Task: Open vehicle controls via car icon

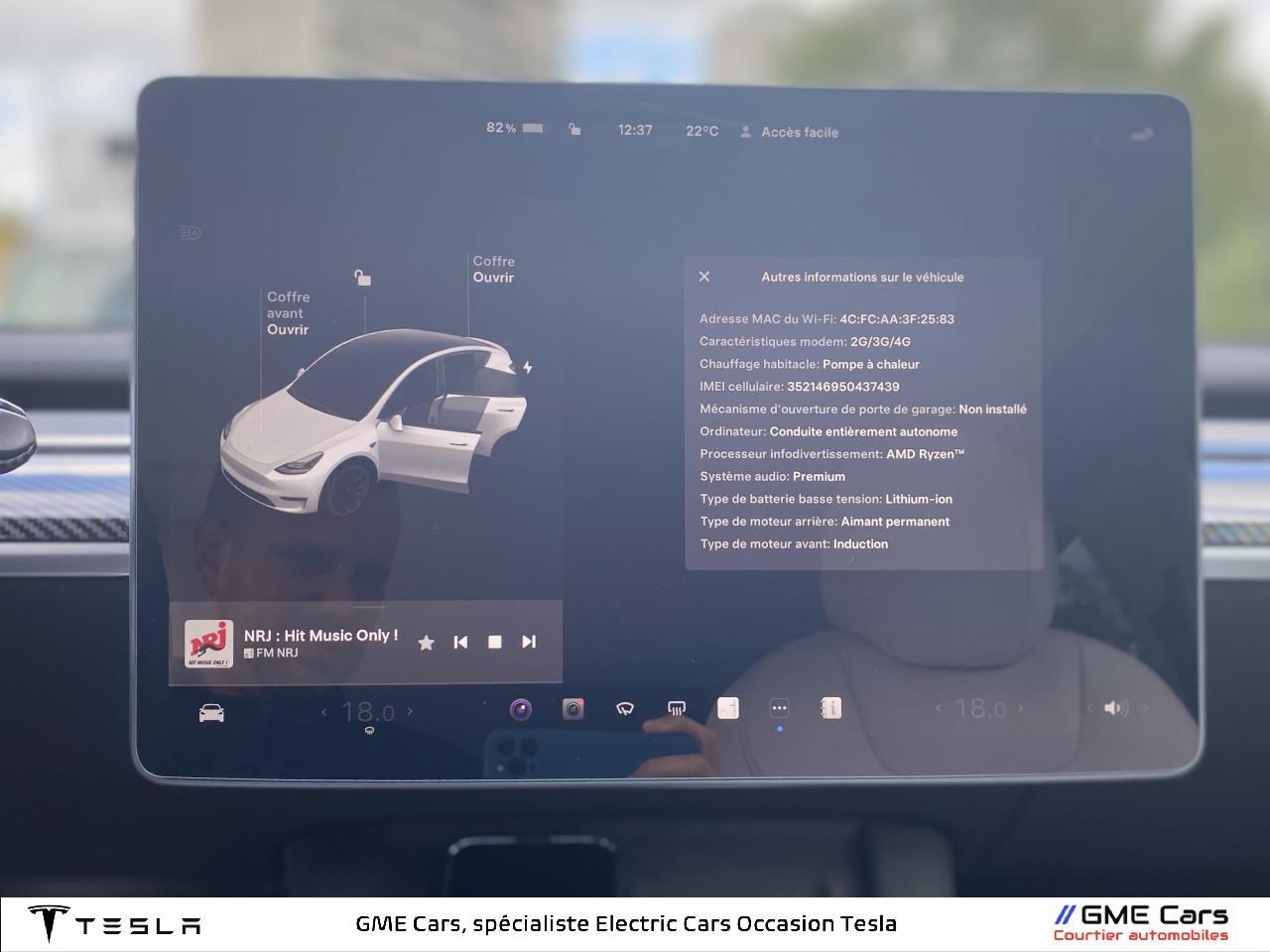Action: 211,713
